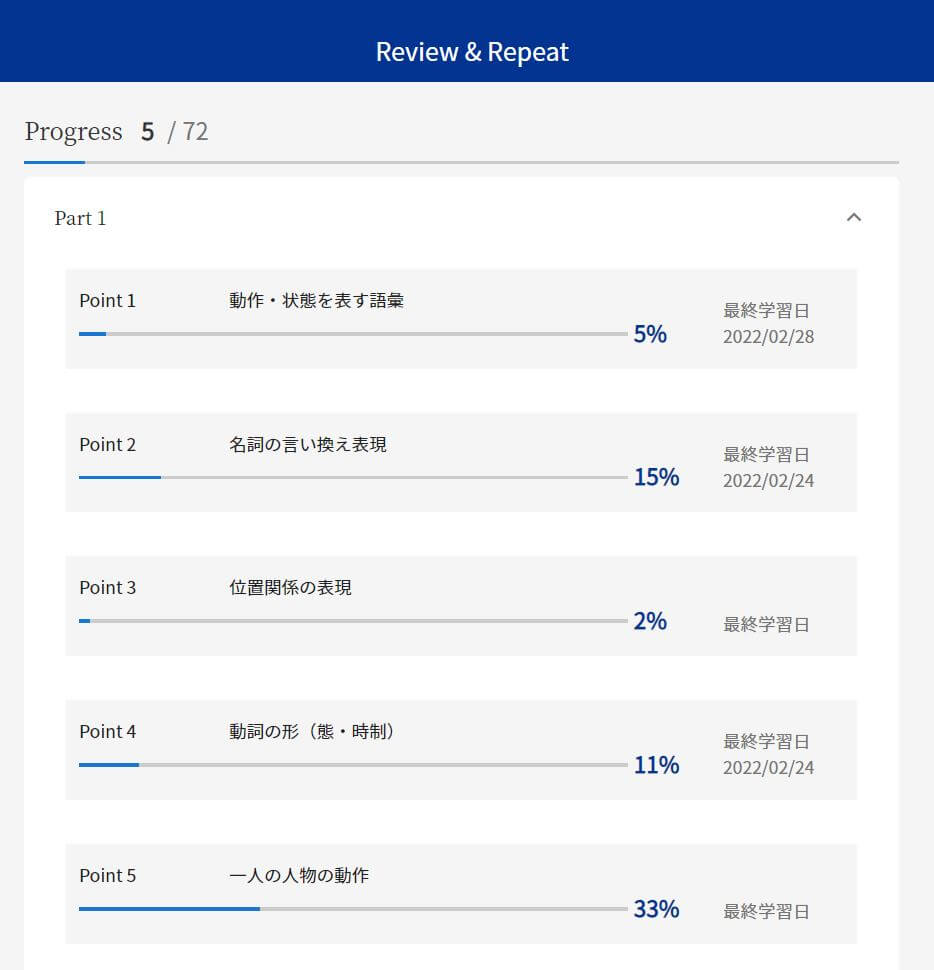The width and height of the screenshot is (934, 970).
Task: Click Point 4 label text
Action: click(x=108, y=731)
